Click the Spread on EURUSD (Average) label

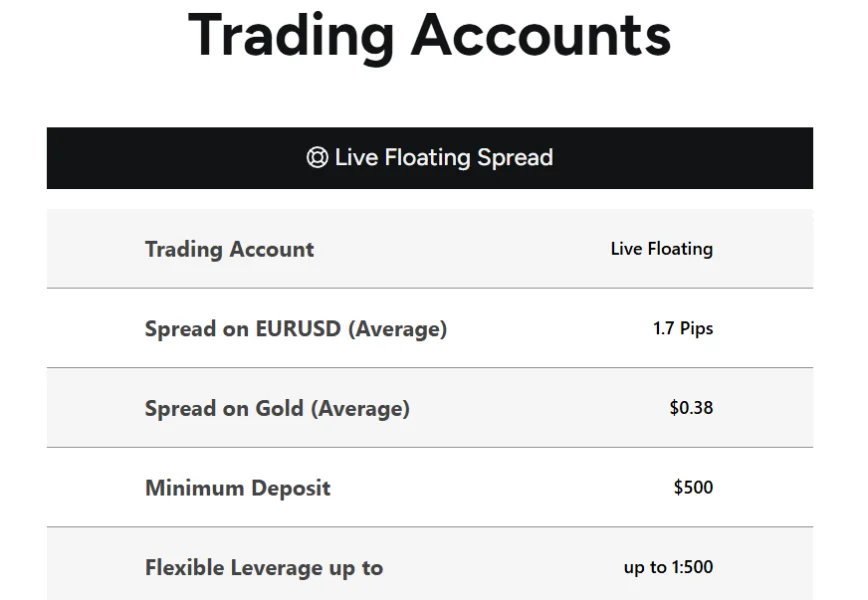pos(295,328)
